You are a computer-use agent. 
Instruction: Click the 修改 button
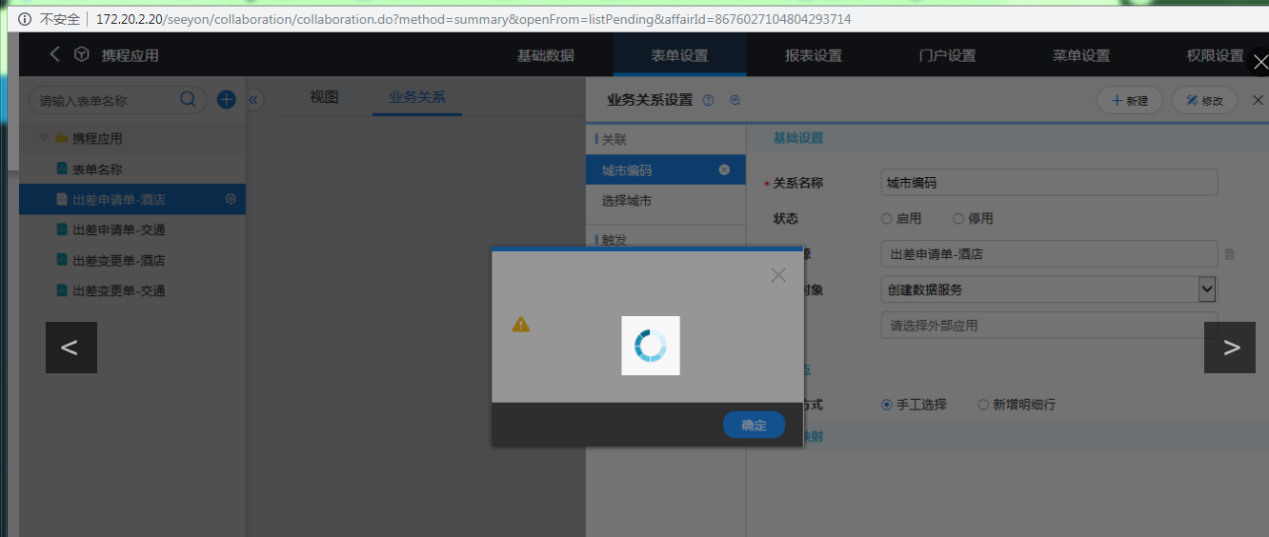[1204, 100]
